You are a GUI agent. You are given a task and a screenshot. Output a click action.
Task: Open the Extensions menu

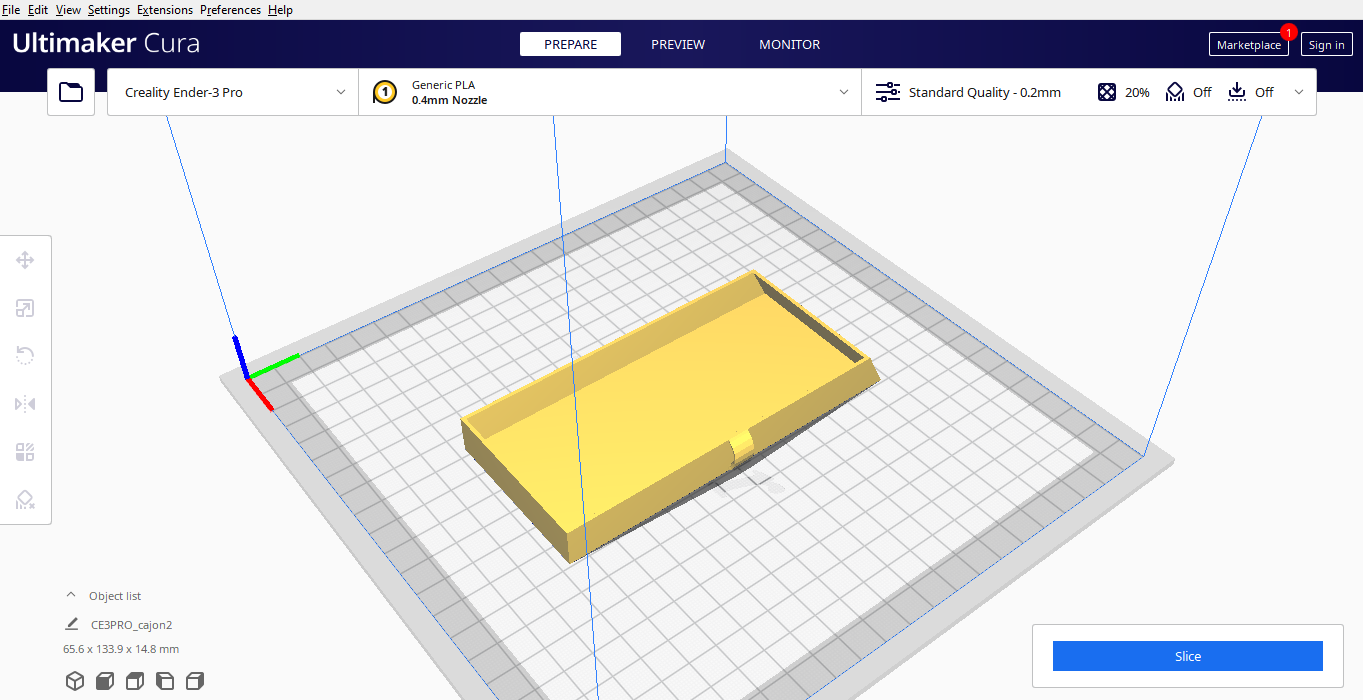164,9
